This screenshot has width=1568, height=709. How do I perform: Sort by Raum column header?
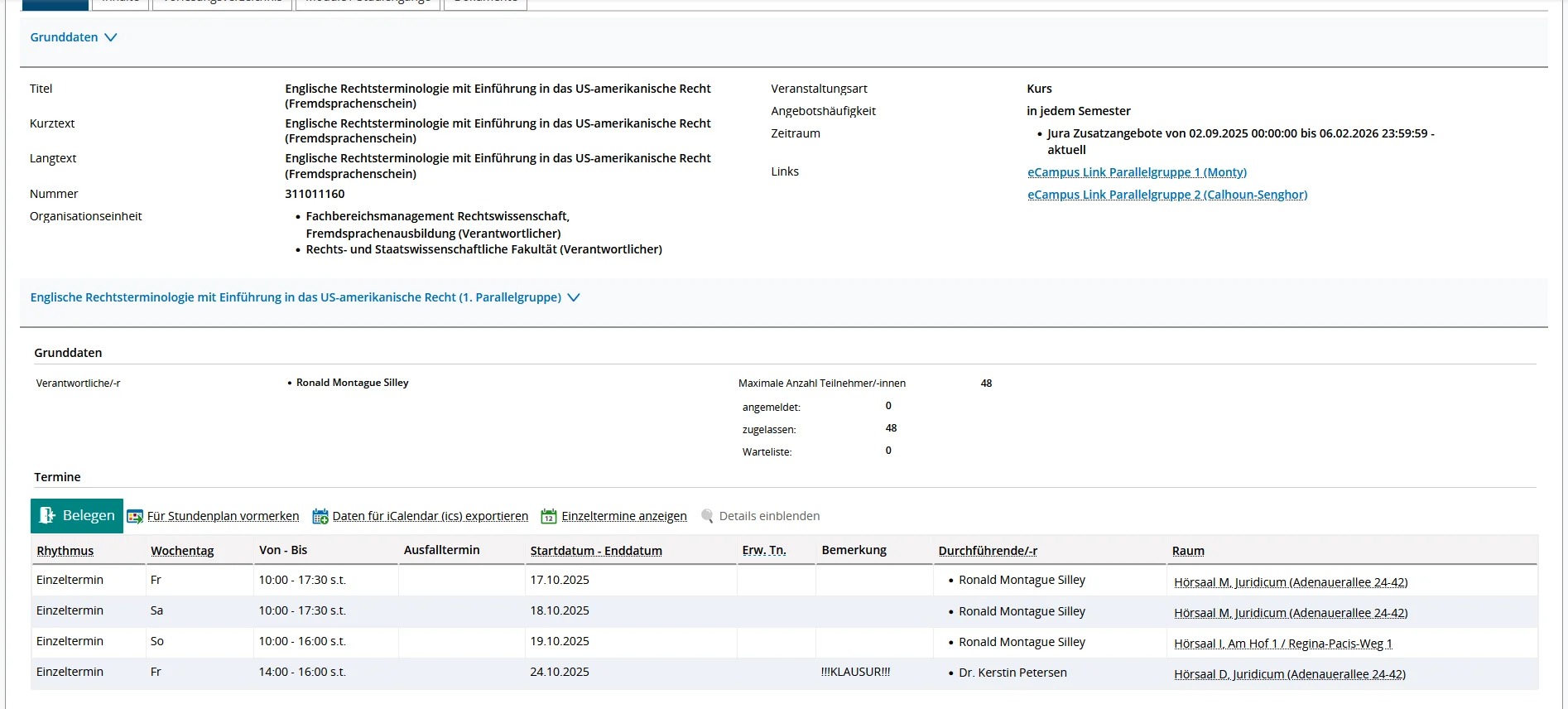pyautogui.click(x=1188, y=551)
